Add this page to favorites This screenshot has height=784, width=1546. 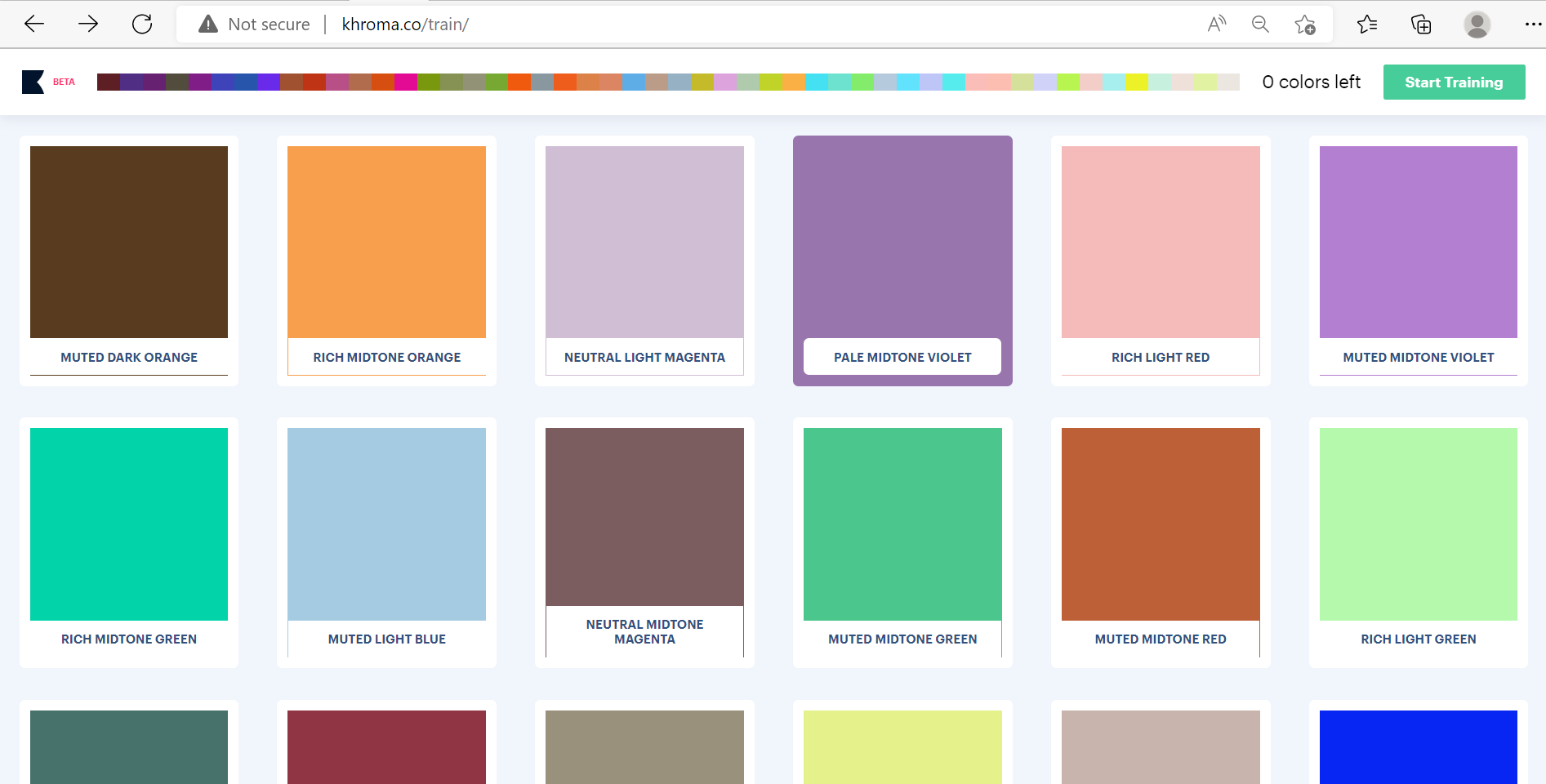(1305, 24)
